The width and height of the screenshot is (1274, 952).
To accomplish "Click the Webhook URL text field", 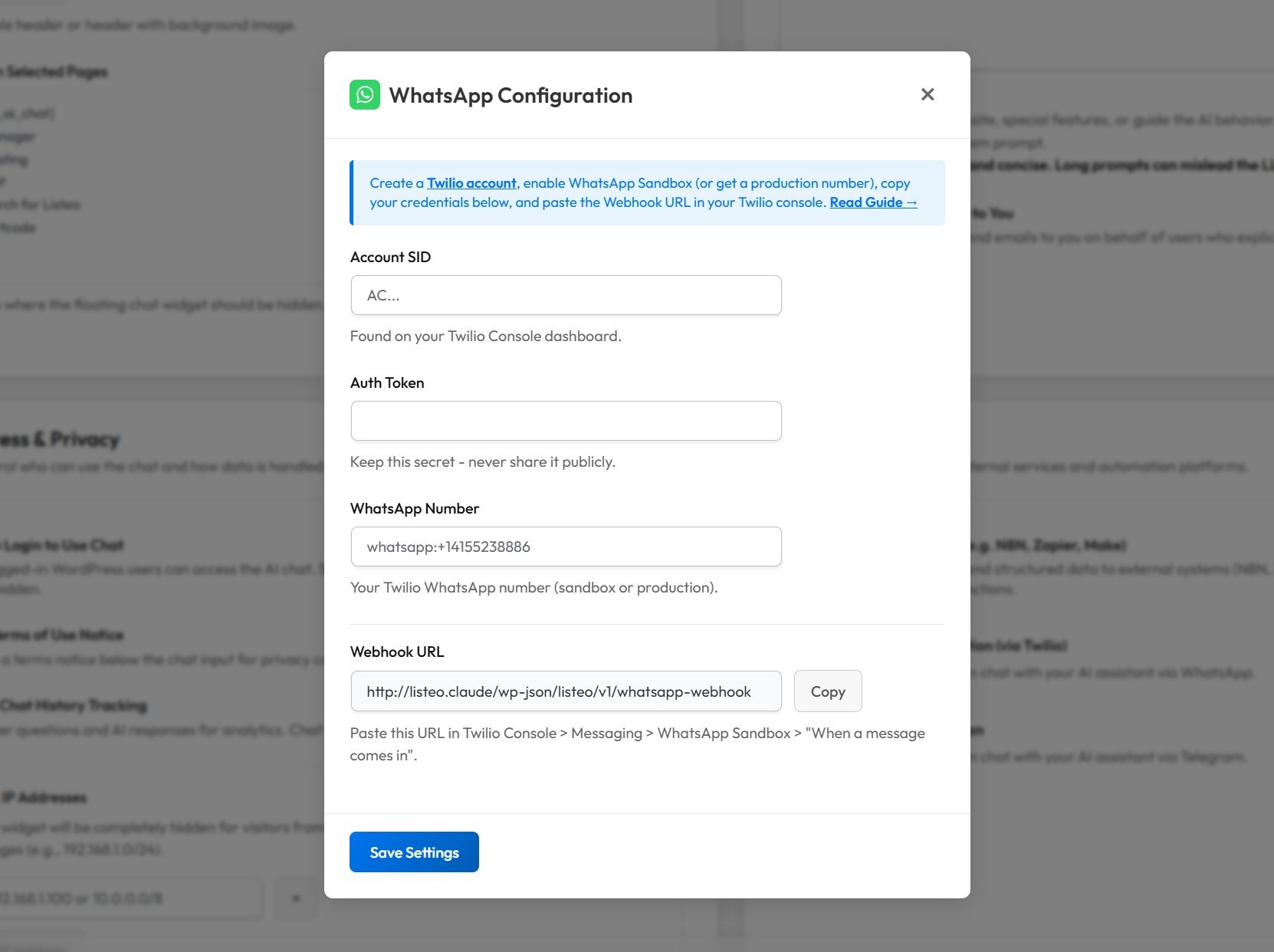I will (x=566, y=691).
